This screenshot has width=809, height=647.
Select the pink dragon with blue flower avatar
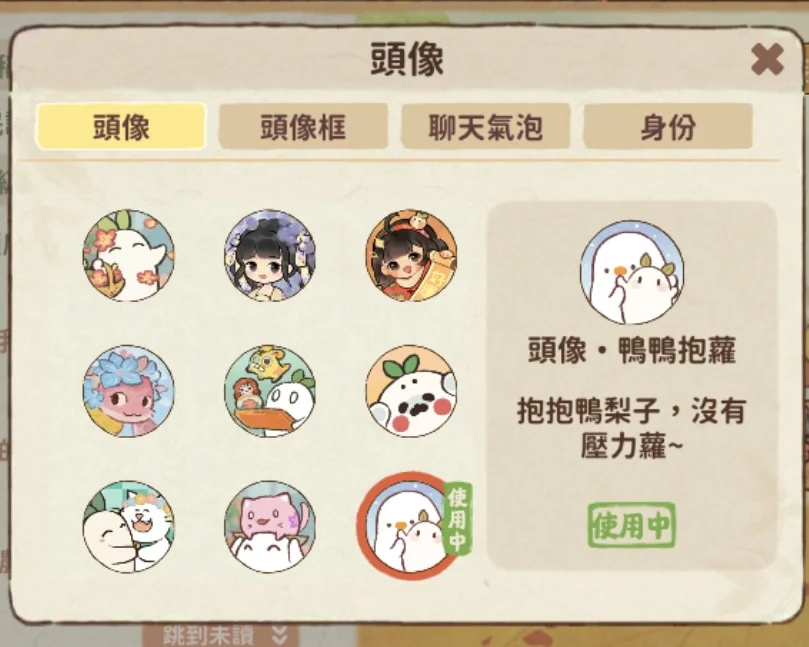pos(128,391)
